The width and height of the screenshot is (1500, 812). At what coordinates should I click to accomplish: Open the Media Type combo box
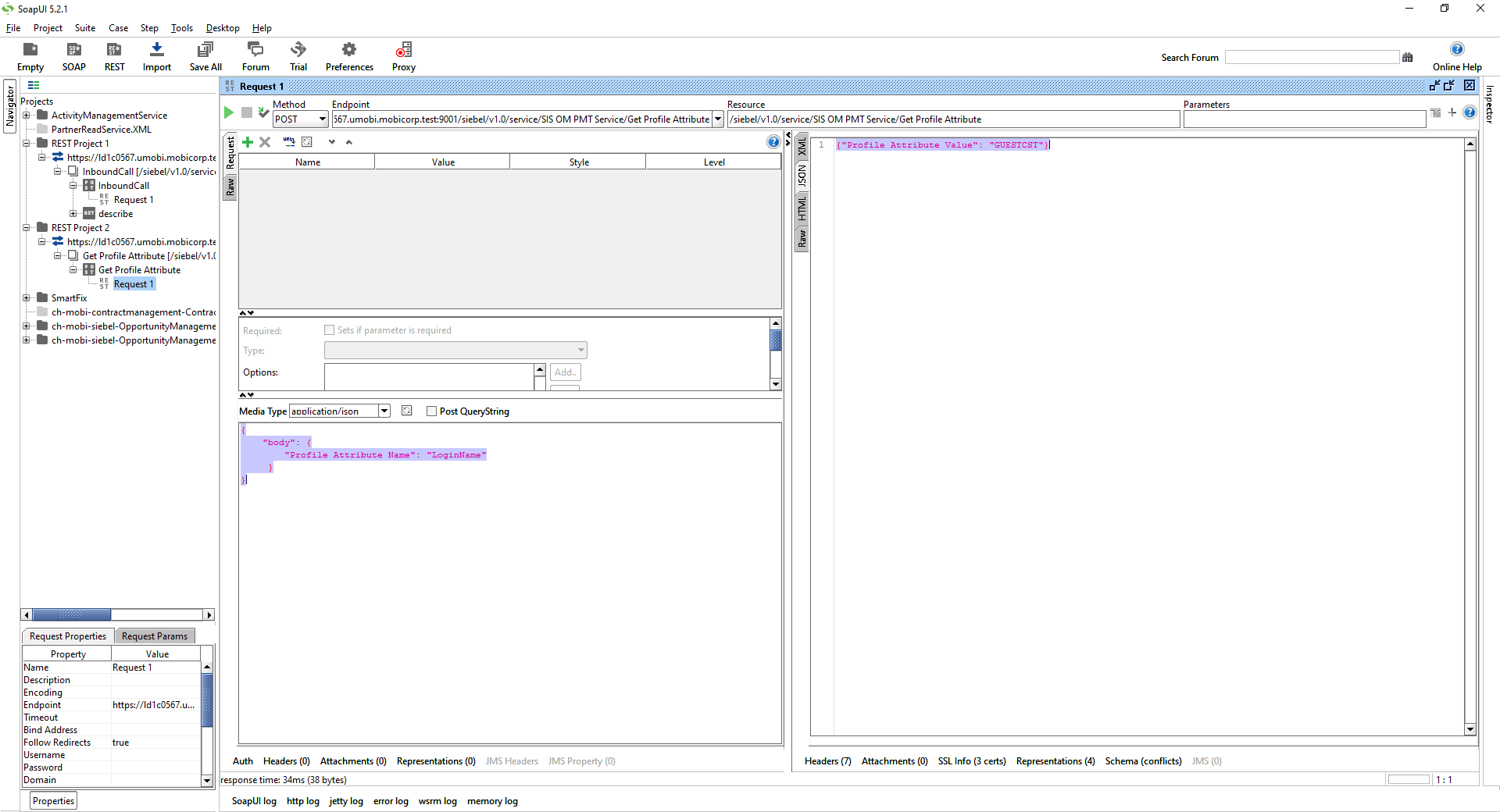tap(340, 411)
